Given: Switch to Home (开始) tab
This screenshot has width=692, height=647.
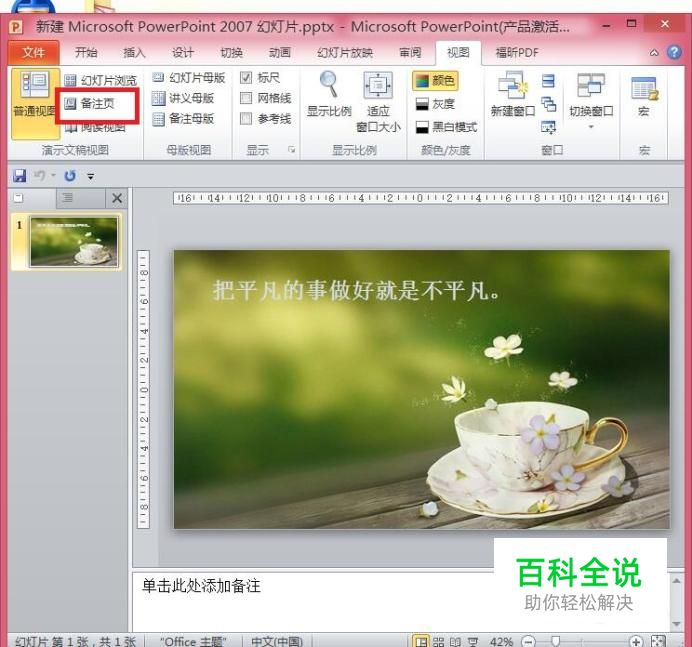Looking at the screenshot, I should (x=86, y=53).
